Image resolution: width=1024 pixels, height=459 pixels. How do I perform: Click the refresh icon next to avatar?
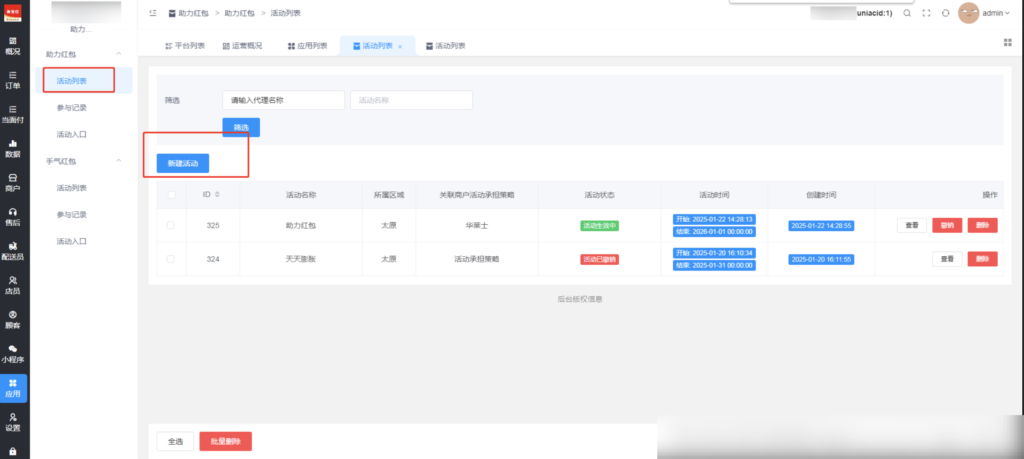[945, 13]
